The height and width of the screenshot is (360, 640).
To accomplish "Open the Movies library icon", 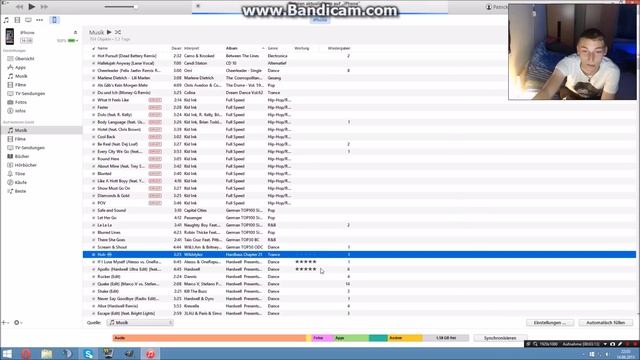I will pyautogui.click(x=17, y=20).
